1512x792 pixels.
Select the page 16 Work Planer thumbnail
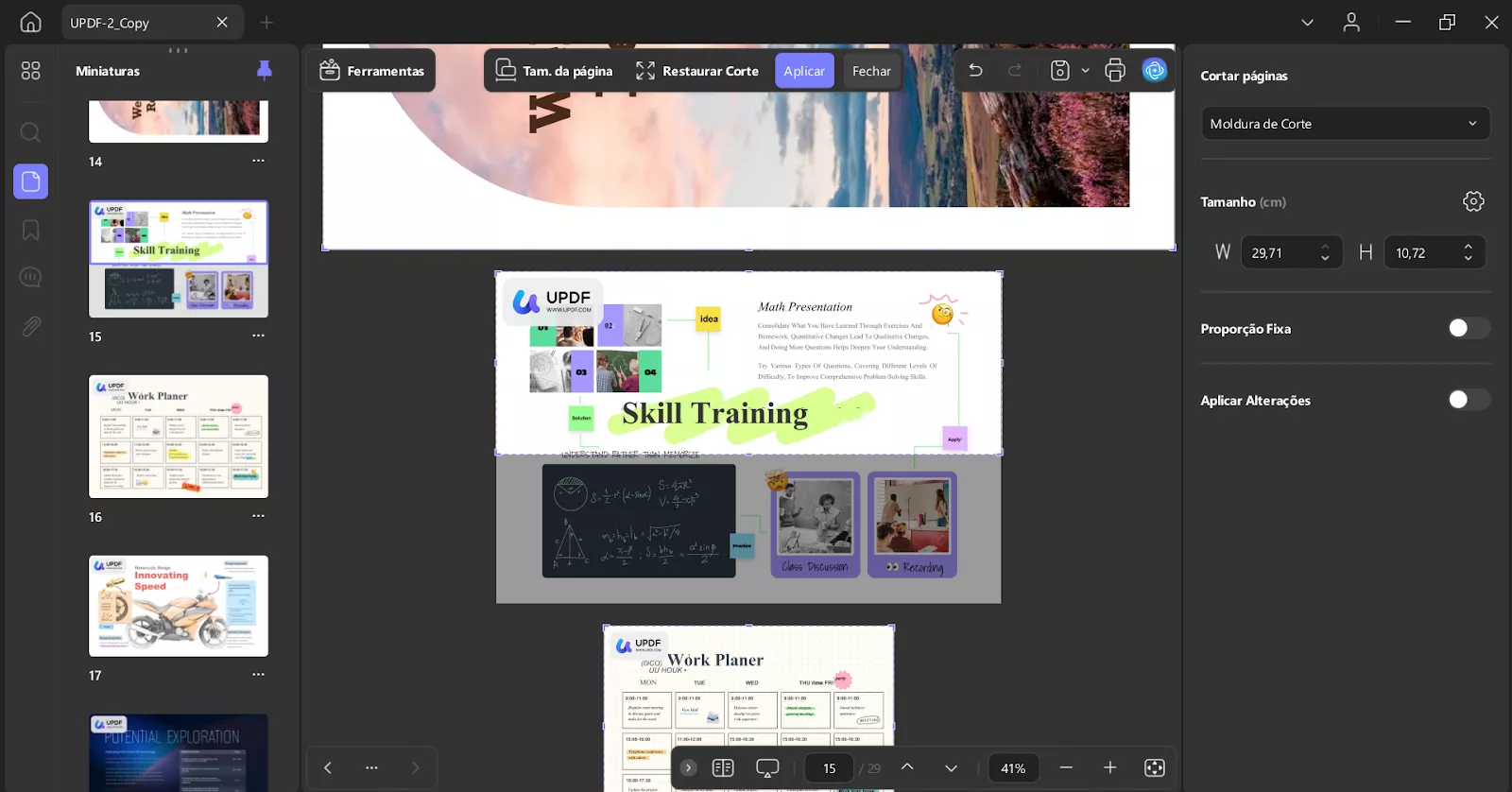tap(179, 437)
